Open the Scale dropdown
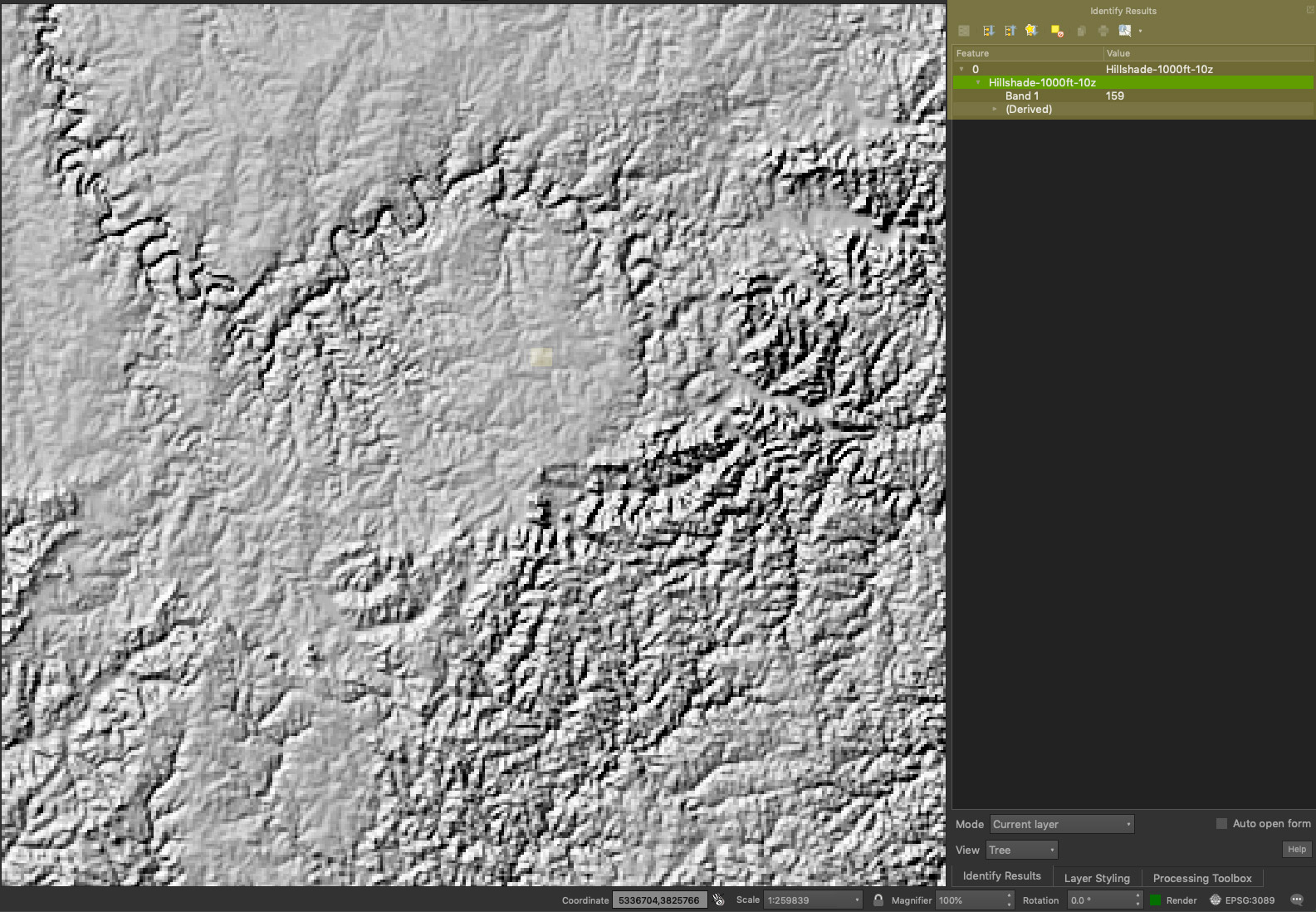The image size is (1316, 912). 814,900
